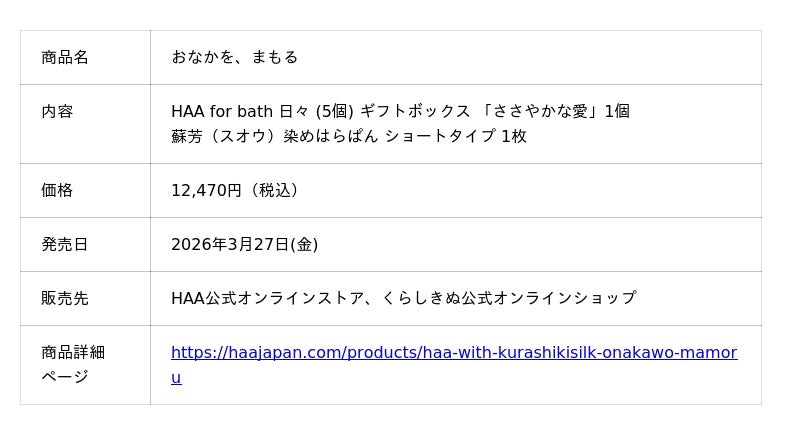Click the 価格 row label
This screenshot has height=435, width=800.
[57, 191]
